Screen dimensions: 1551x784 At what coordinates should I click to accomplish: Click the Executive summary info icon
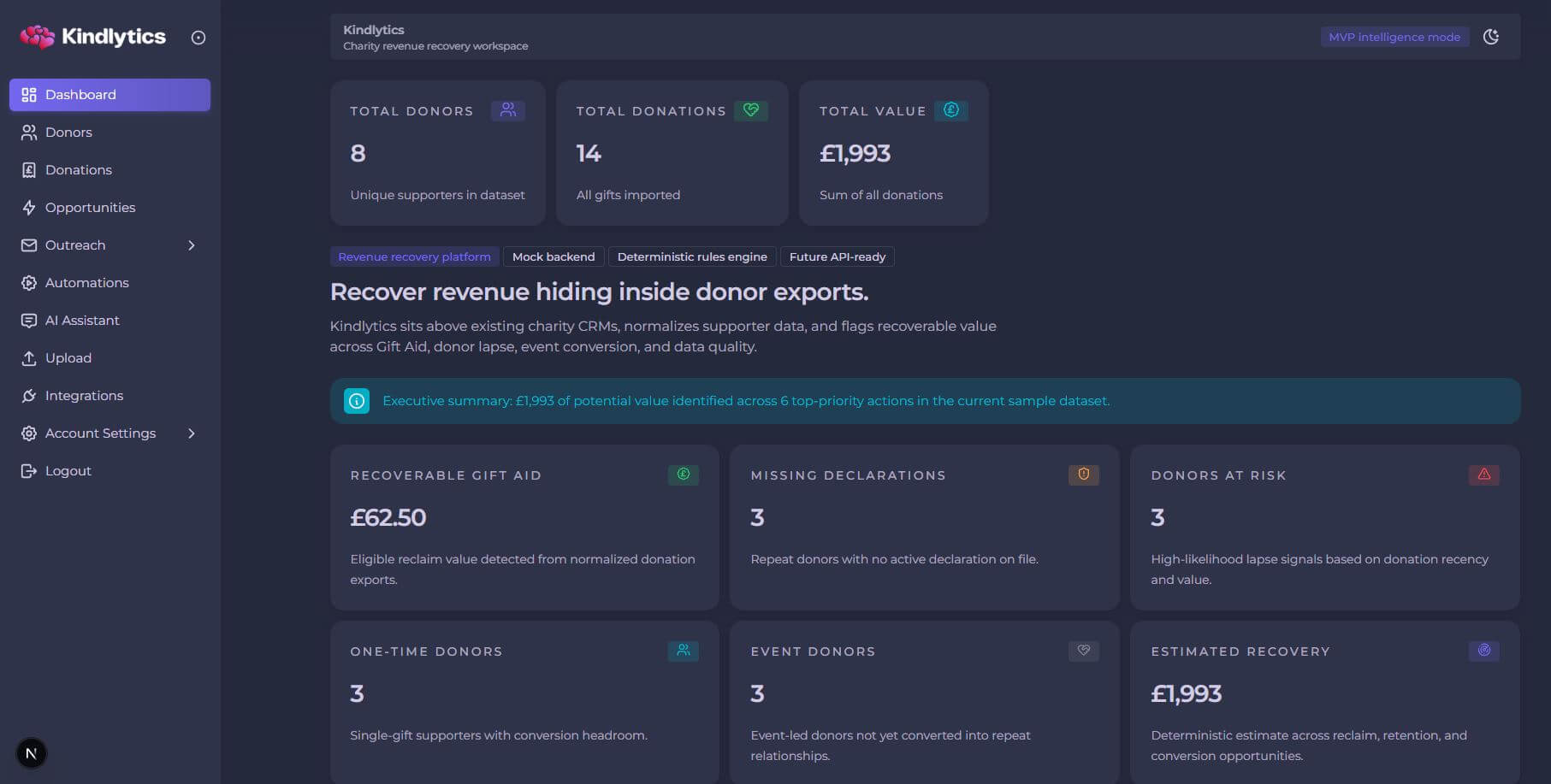tap(357, 401)
